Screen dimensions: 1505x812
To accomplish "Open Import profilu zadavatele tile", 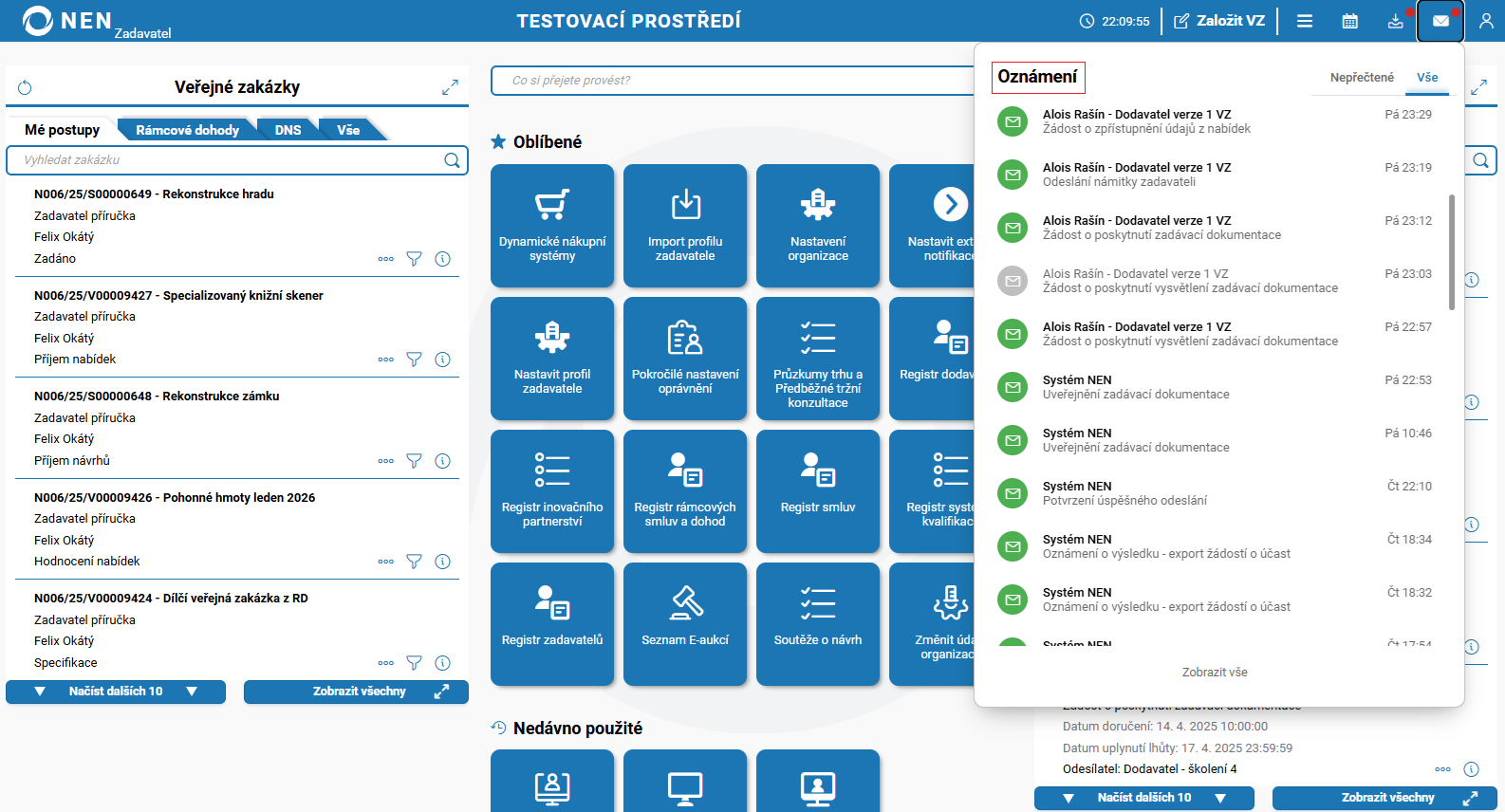I will [685, 226].
